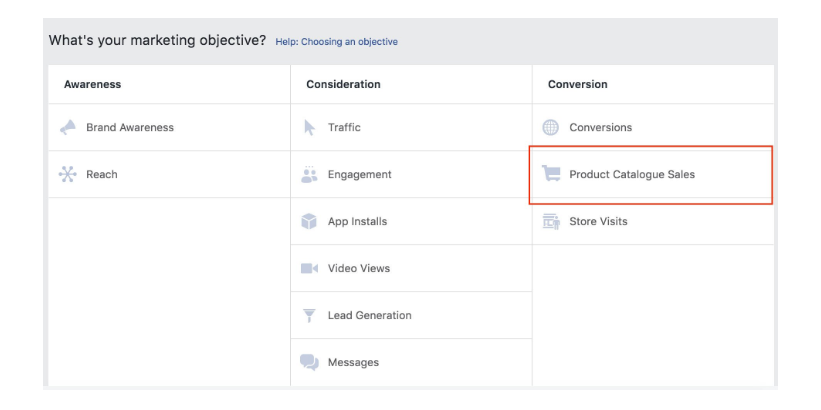Click the Conversions globe icon

[x=550, y=127]
